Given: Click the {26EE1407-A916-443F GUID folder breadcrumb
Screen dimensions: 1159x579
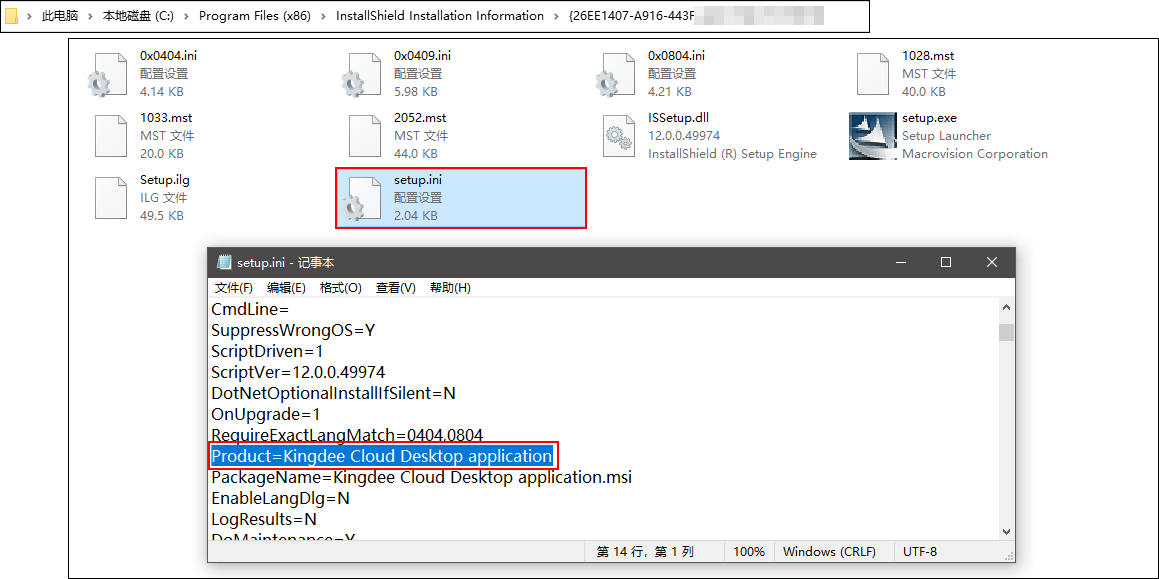Looking at the screenshot, I should click(x=632, y=16).
